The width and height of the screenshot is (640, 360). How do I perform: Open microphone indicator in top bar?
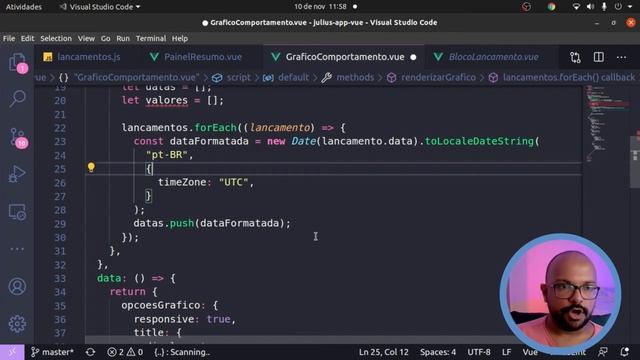pyautogui.click(x=604, y=7)
